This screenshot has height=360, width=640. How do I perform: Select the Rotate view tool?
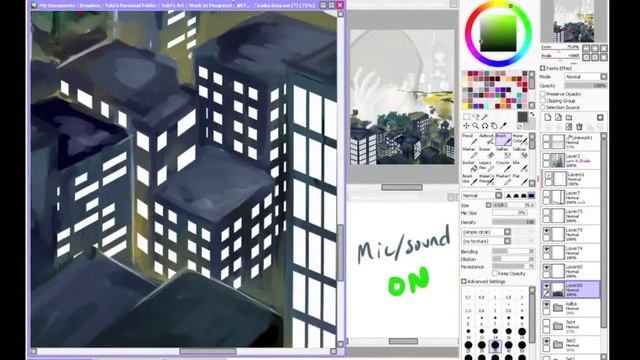pyautogui.click(x=484, y=126)
